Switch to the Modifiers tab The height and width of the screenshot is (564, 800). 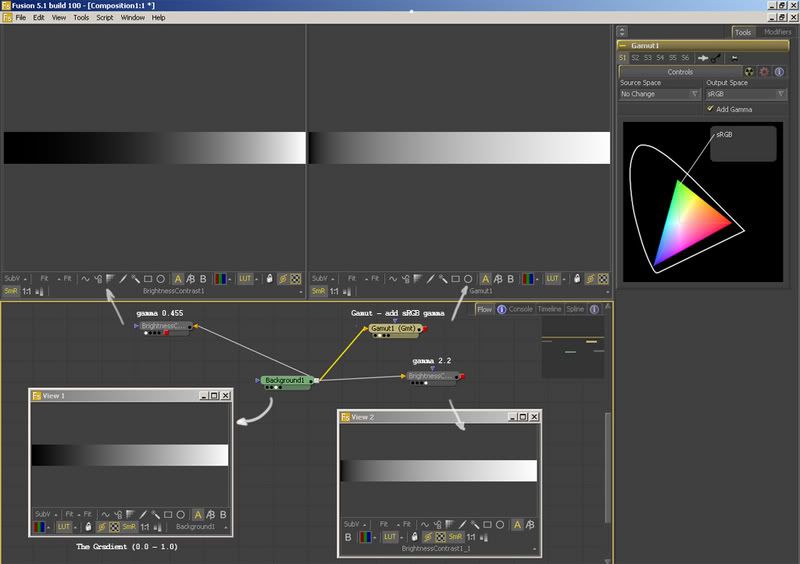click(777, 32)
